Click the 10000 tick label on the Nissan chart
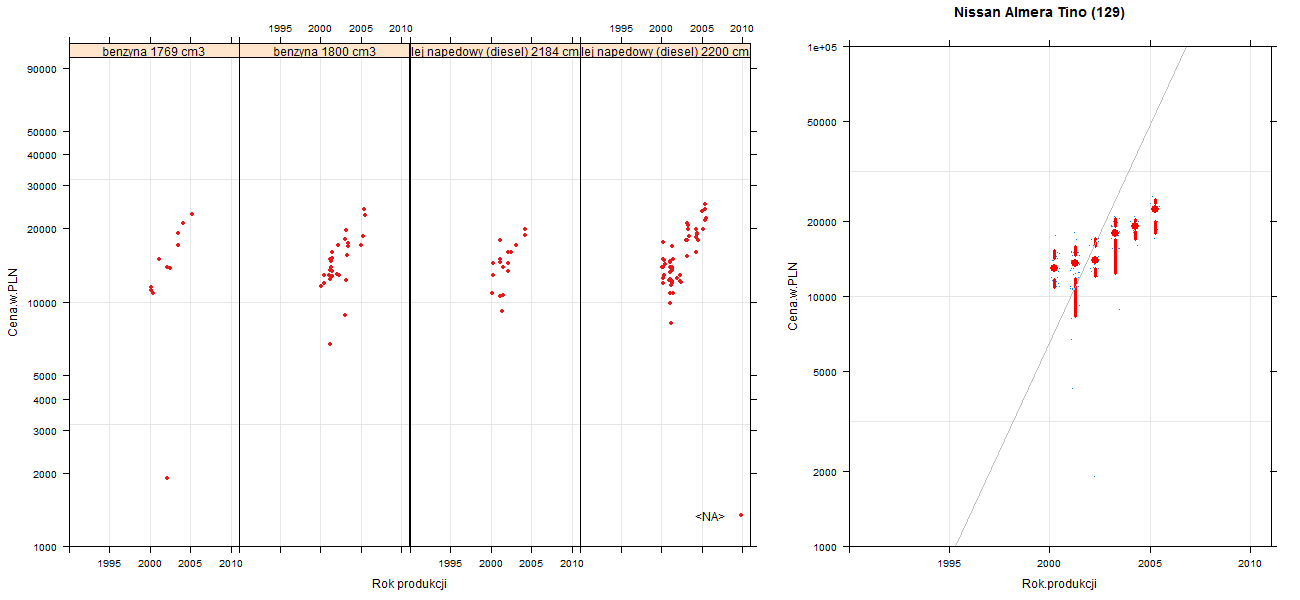The image size is (1300, 600). pyautogui.click(x=822, y=297)
